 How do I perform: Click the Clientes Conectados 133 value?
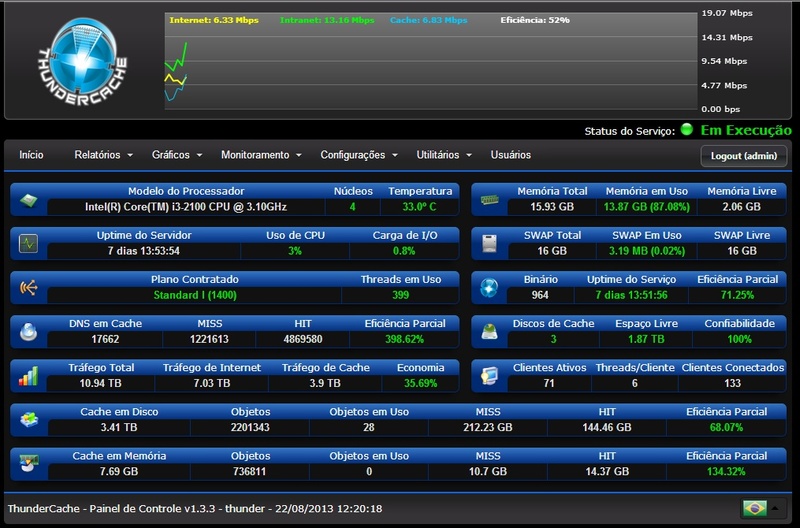coord(733,383)
